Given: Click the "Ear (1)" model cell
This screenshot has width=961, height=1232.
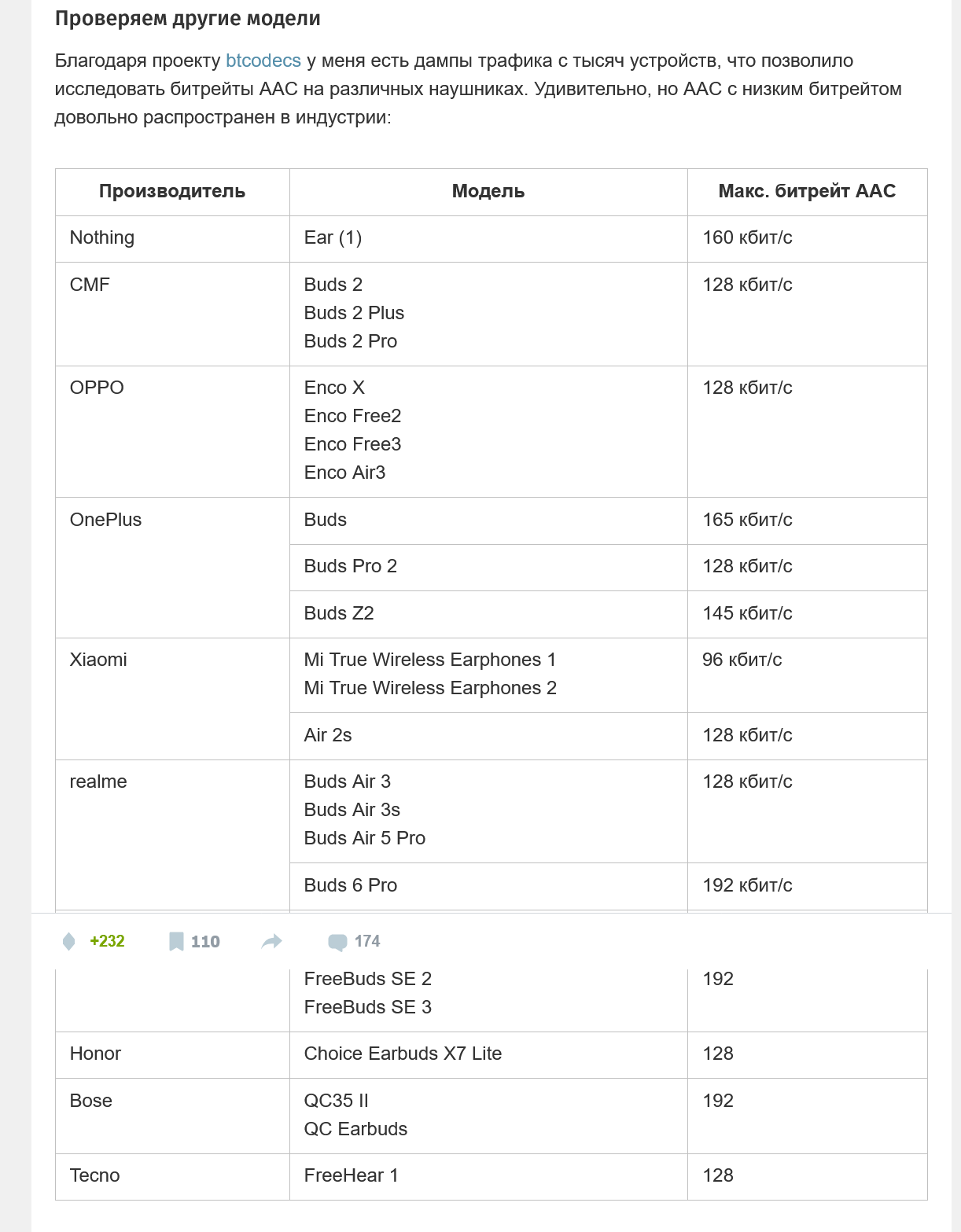Looking at the screenshot, I should point(333,237).
